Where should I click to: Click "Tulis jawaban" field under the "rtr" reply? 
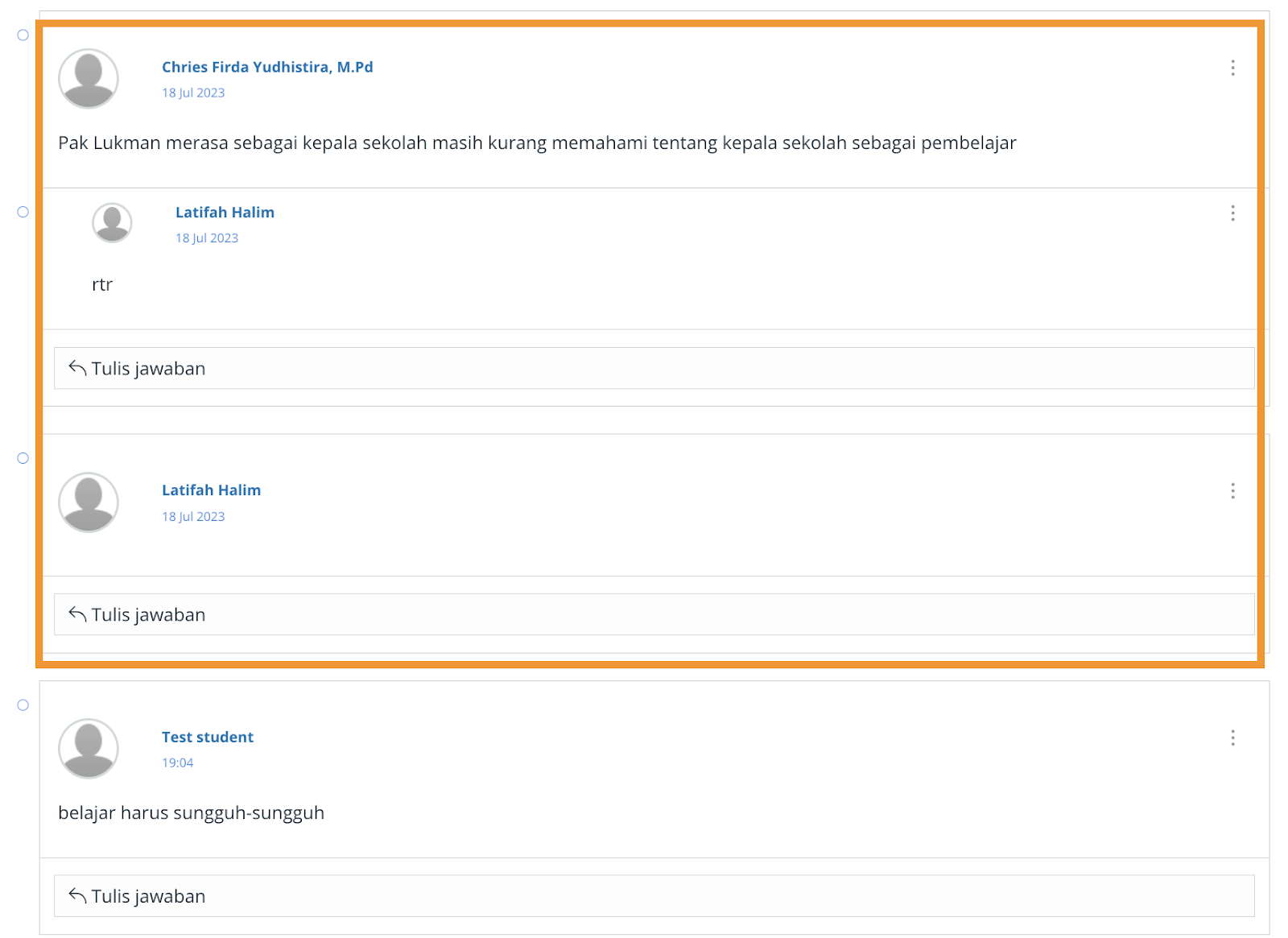(x=654, y=368)
